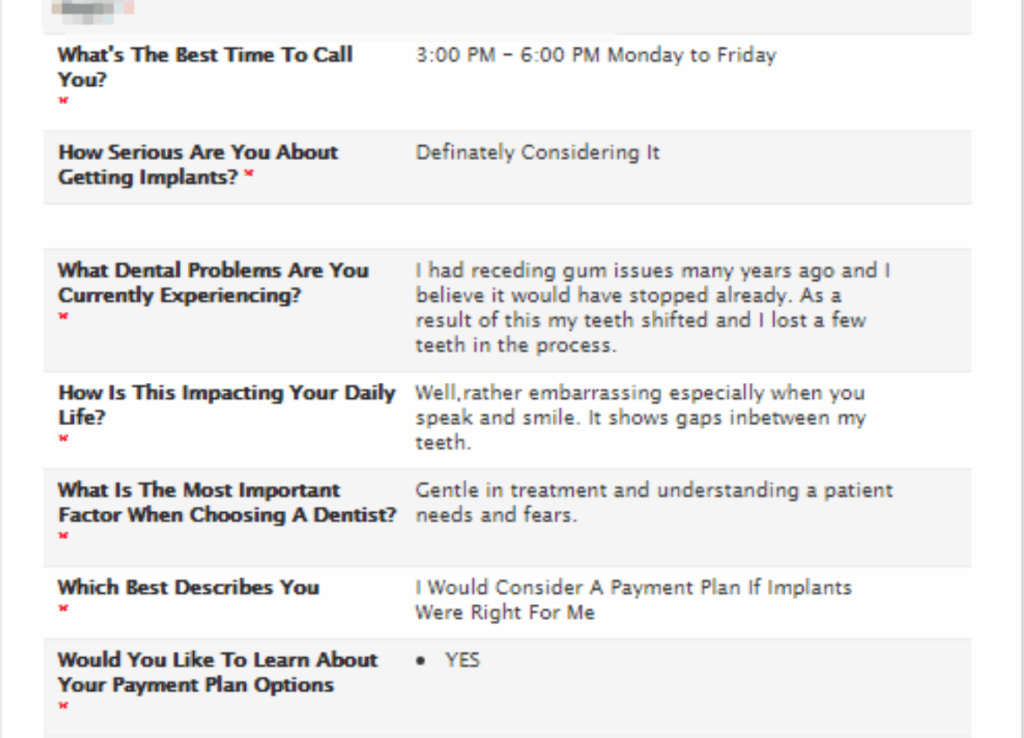Screen dimensions: 1024x738
Task: Click the "What Dental Problems" question label
Action: pyautogui.click(x=213, y=283)
